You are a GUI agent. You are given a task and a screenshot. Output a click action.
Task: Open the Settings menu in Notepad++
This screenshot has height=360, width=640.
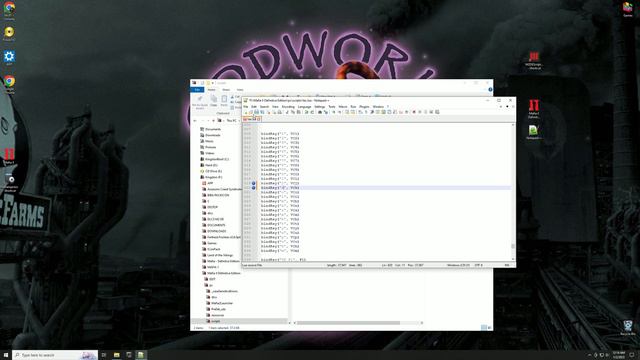[320, 107]
